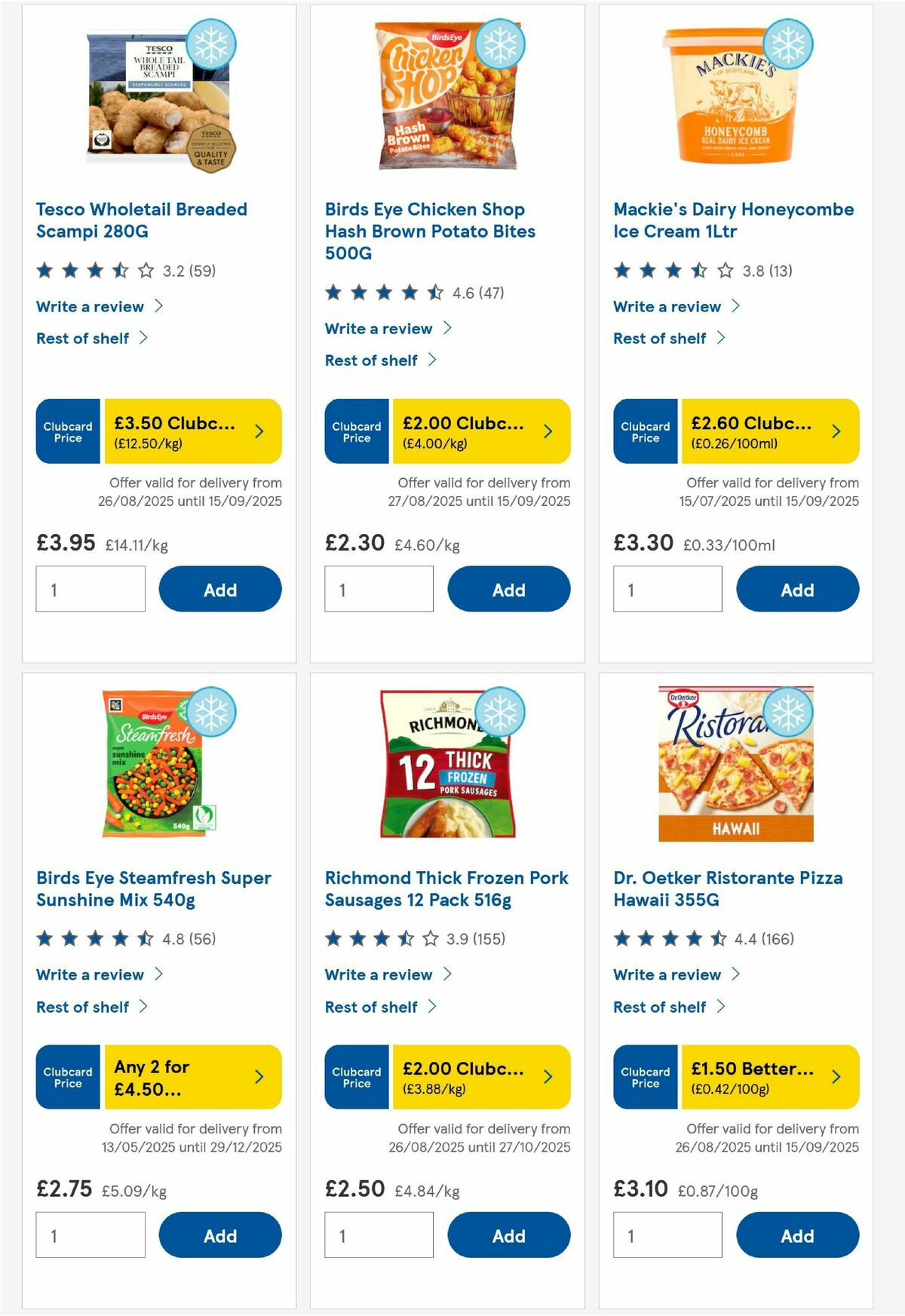Add Birds Eye Steamfresh Super Sunshine Mix to basket
Screen dimensions: 905x1316
219,1235
